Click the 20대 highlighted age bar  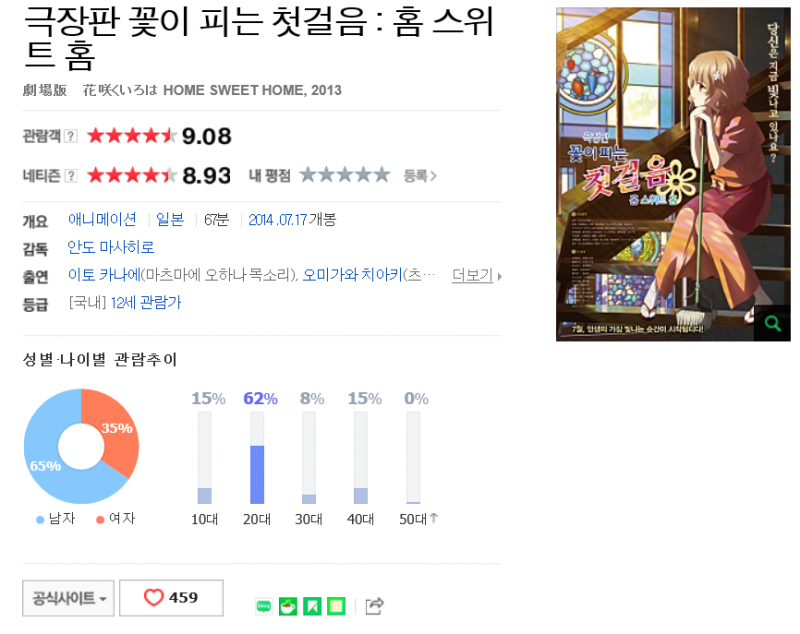click(257, 474)
